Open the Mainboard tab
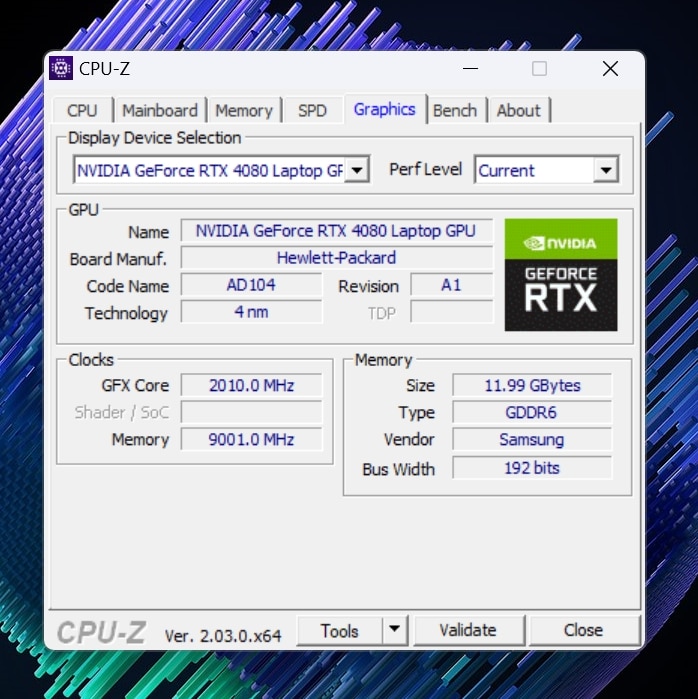This screenshot has width=698, height=699. coord(160,110)
